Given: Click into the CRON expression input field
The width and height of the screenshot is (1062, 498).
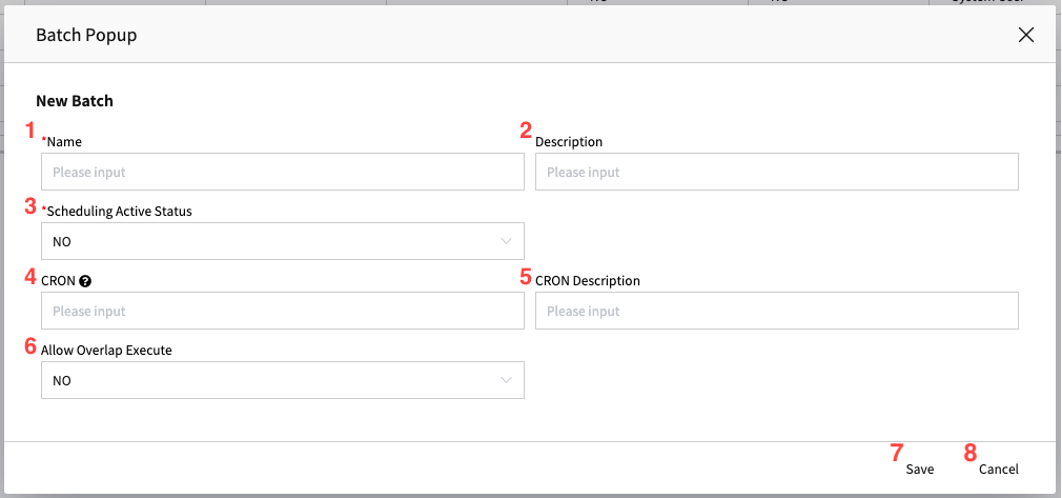Looking at the screenshot, I should click(x=282, y=311).
